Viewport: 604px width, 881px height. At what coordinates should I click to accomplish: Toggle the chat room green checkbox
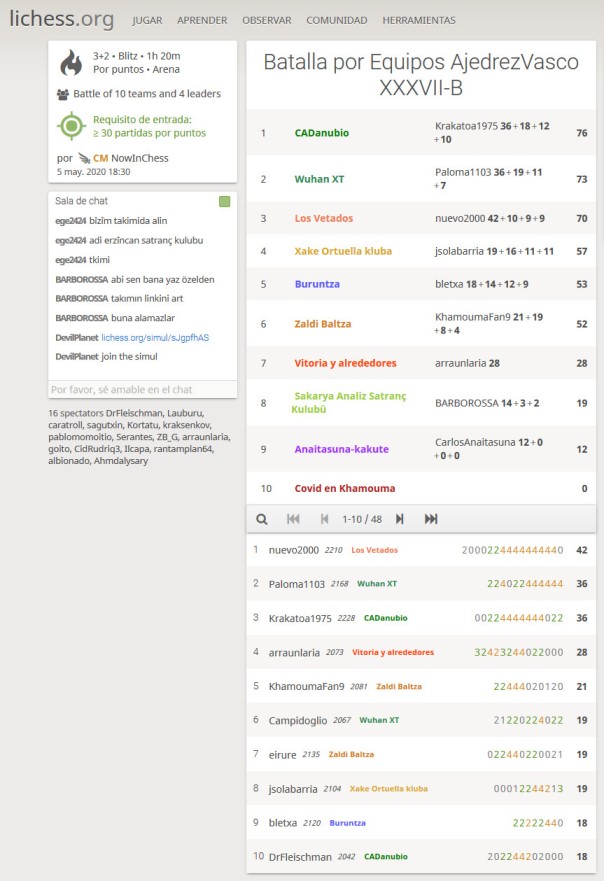[x=224, y=202]
